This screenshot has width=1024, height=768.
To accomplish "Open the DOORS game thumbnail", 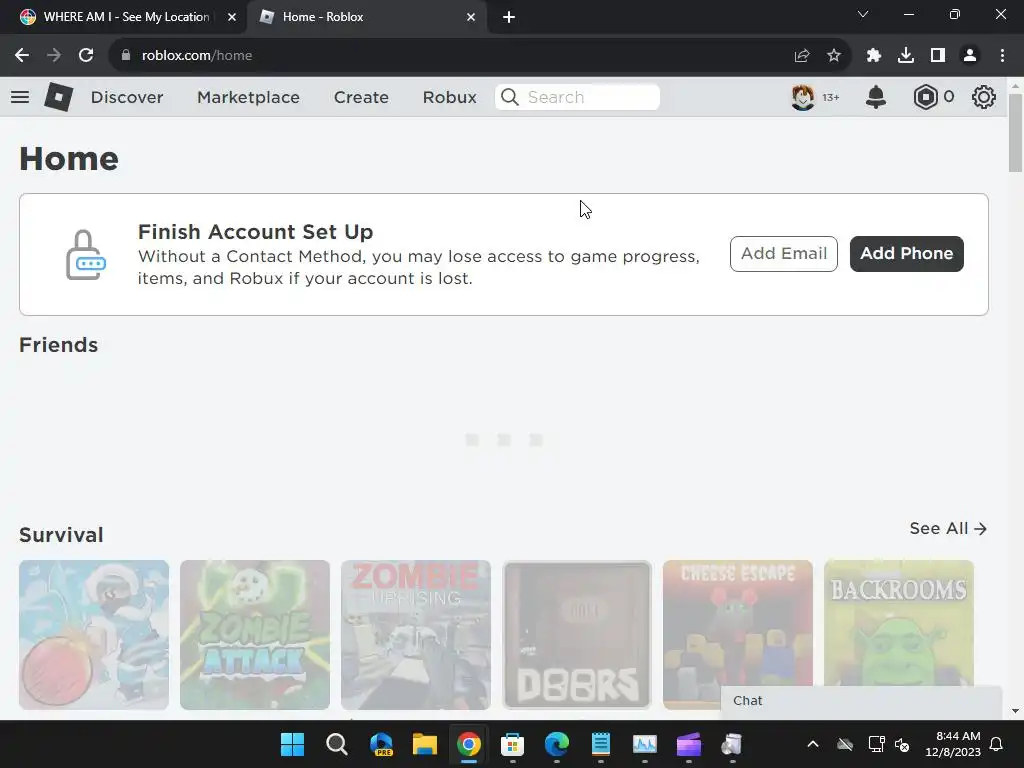I will click(x=577, y=635).
